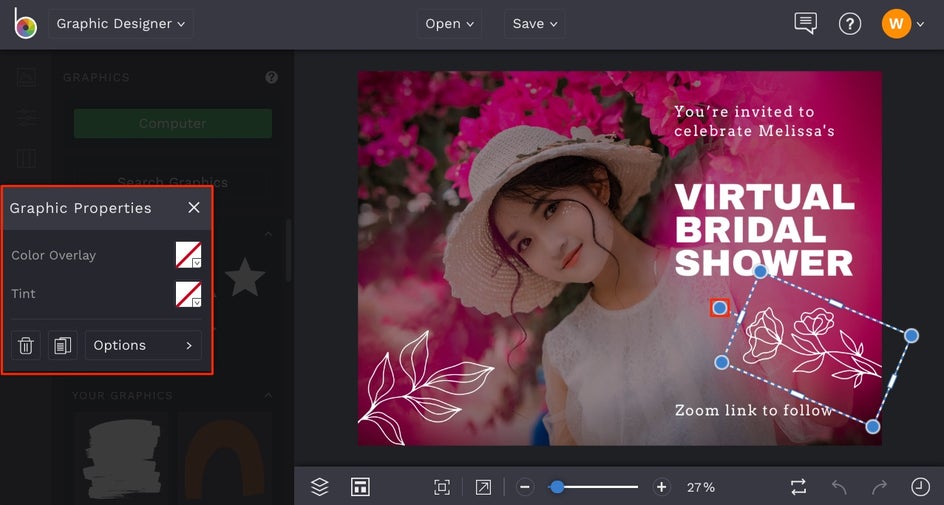Zoom in with the plus button
The width and height of the screenshot is (944, 505).
[662, 487]
